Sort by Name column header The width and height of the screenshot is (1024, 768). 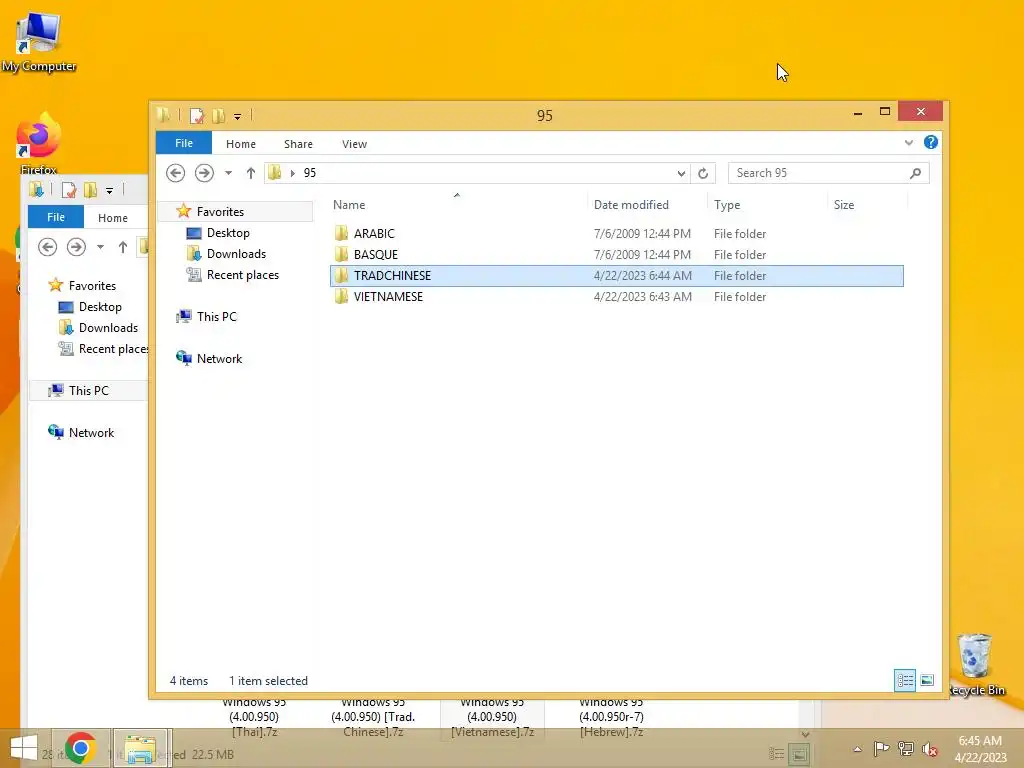coord(457,204)
